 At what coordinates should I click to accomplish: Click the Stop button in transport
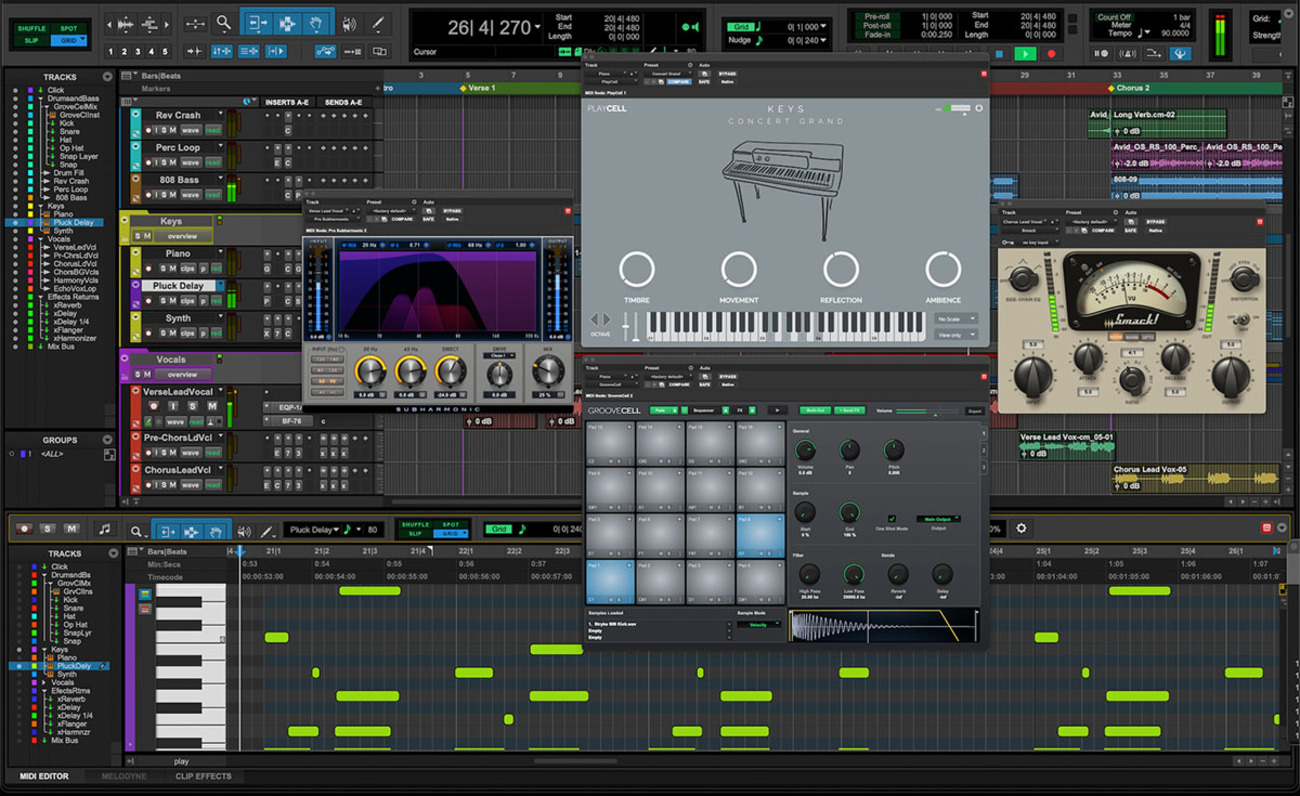click(x=999, y=54)
